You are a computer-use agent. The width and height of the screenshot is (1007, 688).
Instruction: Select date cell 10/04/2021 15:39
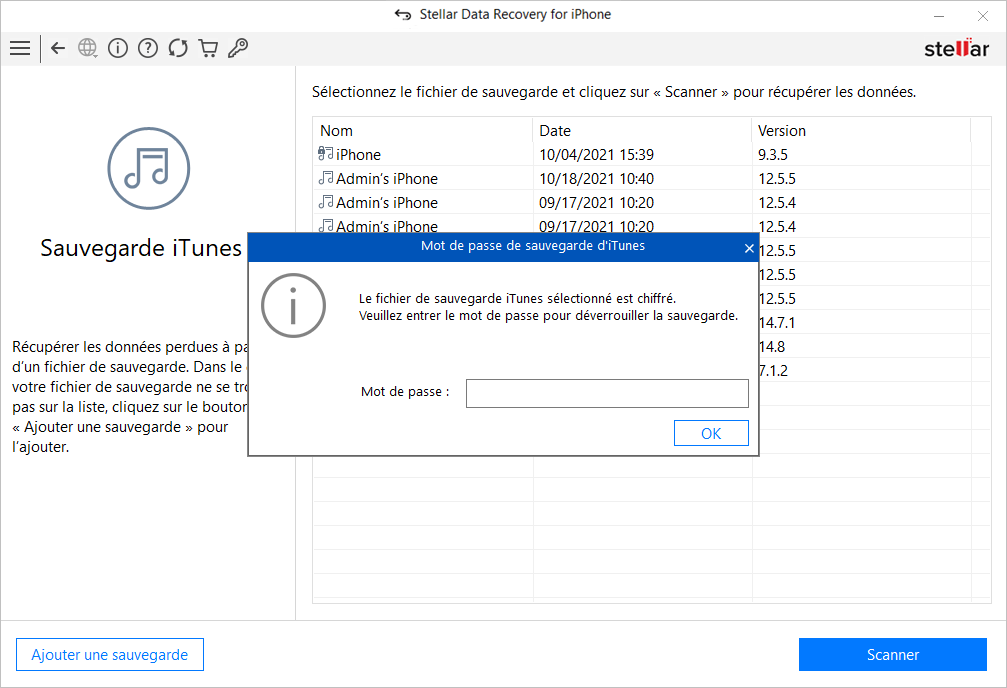(x=597, y=155)
